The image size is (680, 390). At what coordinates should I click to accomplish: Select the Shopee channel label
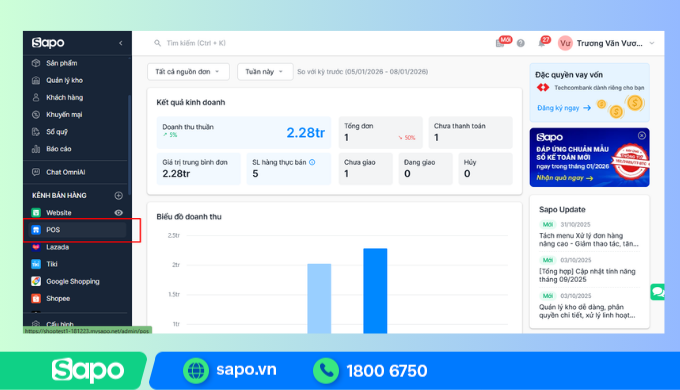[58, 298]
